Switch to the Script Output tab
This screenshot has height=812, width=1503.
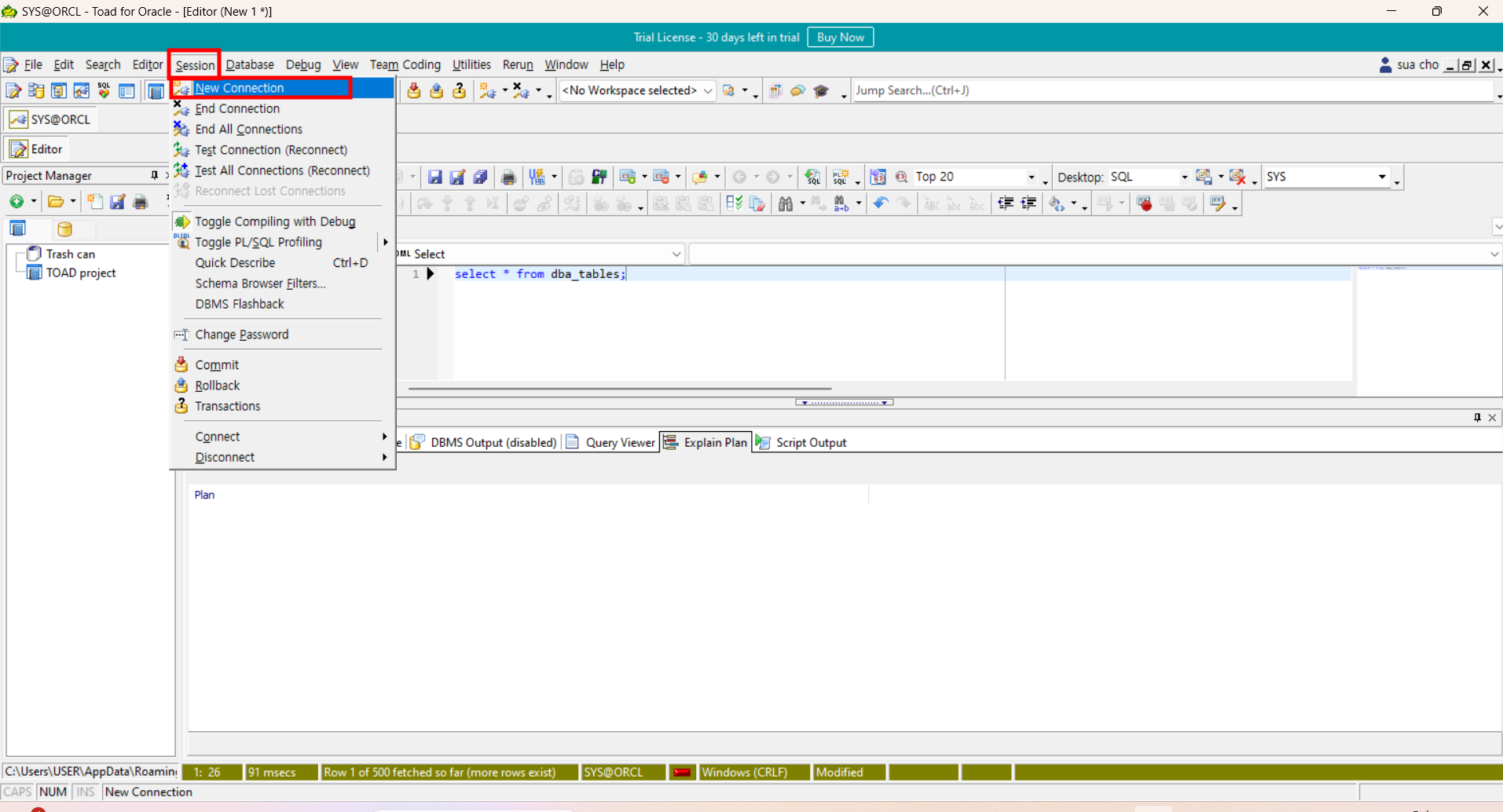[x=801, y=442]
